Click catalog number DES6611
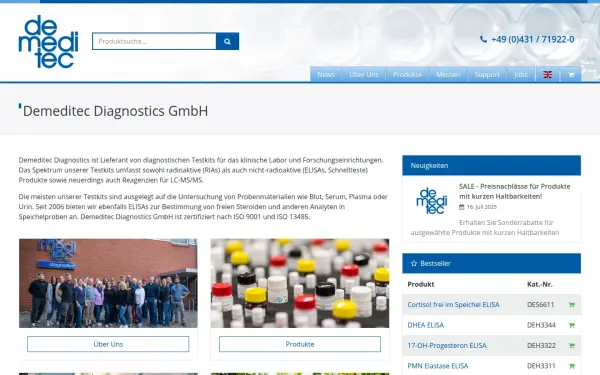Screen dimensions: 600x375 pyautogui.click(x=540, y=305)
